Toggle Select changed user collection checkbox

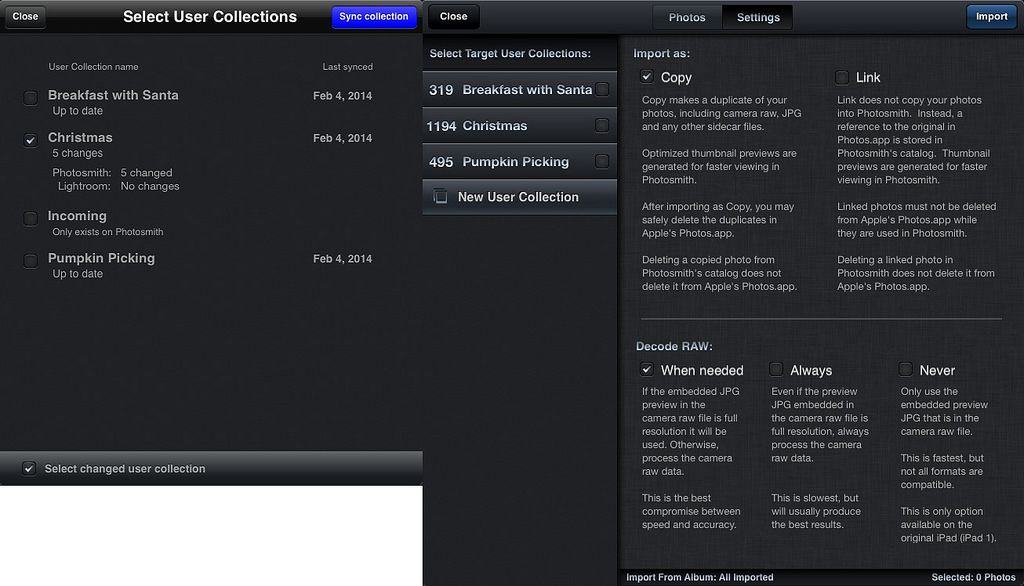pos(29,468)
